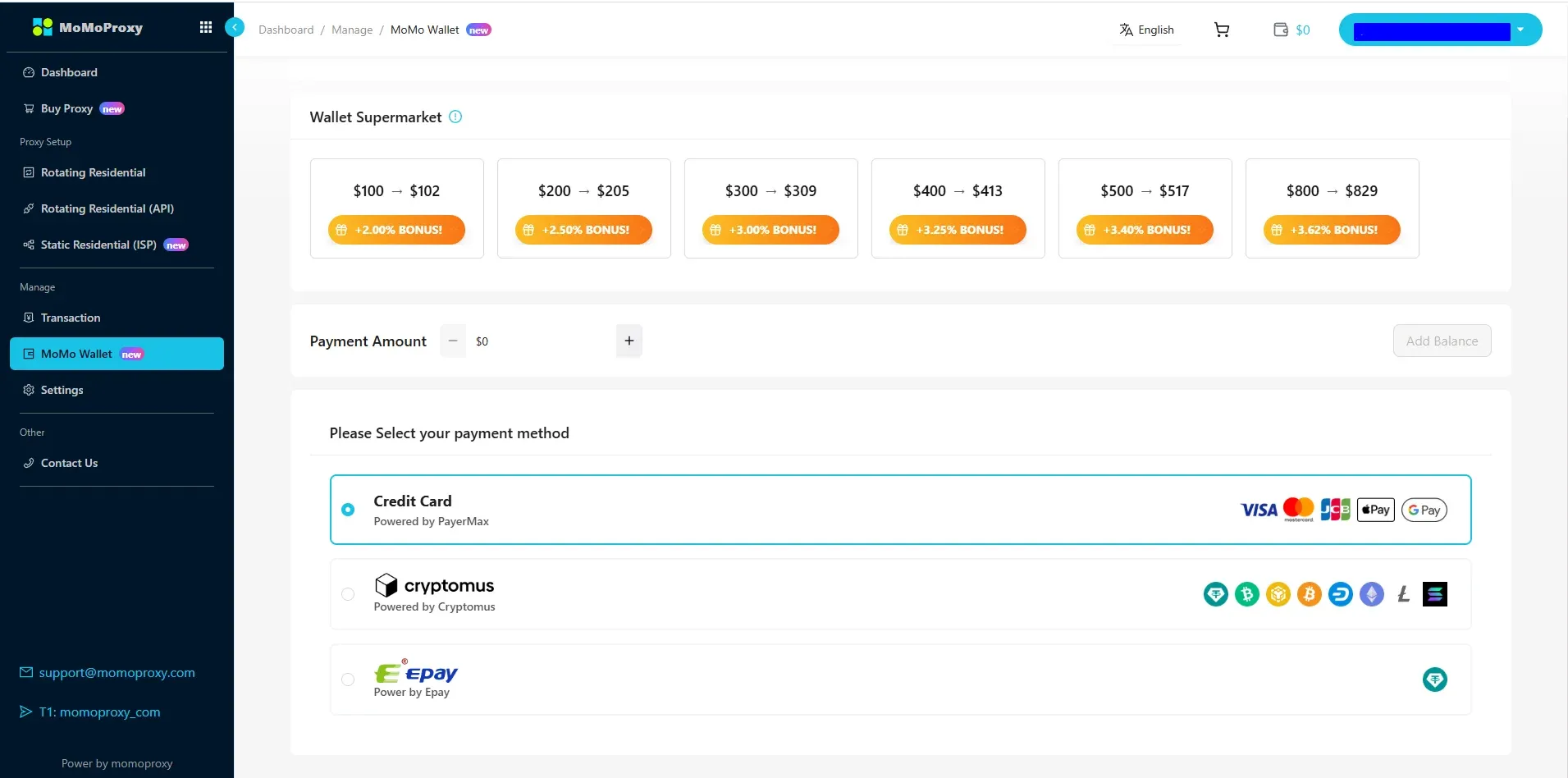
Task: Click the Bitcoin icon on Cryptomus row
Action: tap(1310, 593)
